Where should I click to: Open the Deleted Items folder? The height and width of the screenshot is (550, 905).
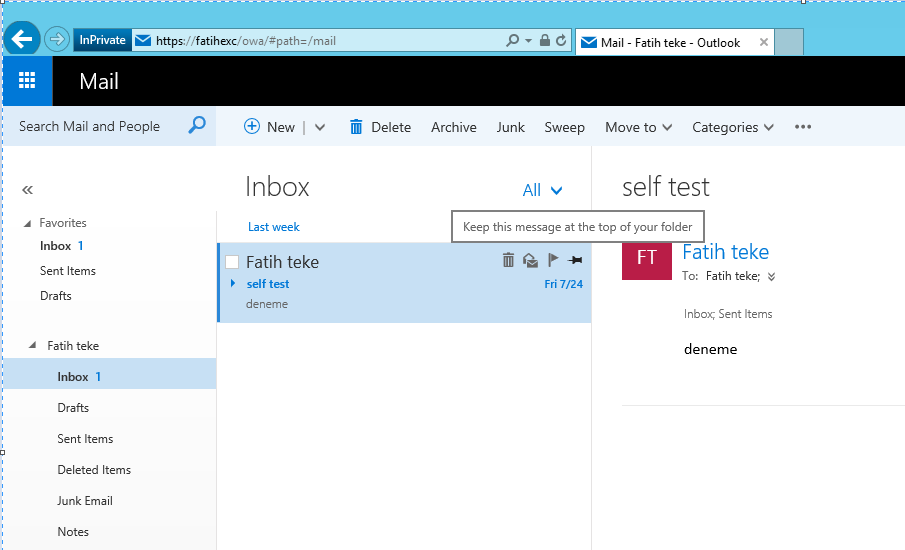tap(94, 470)
